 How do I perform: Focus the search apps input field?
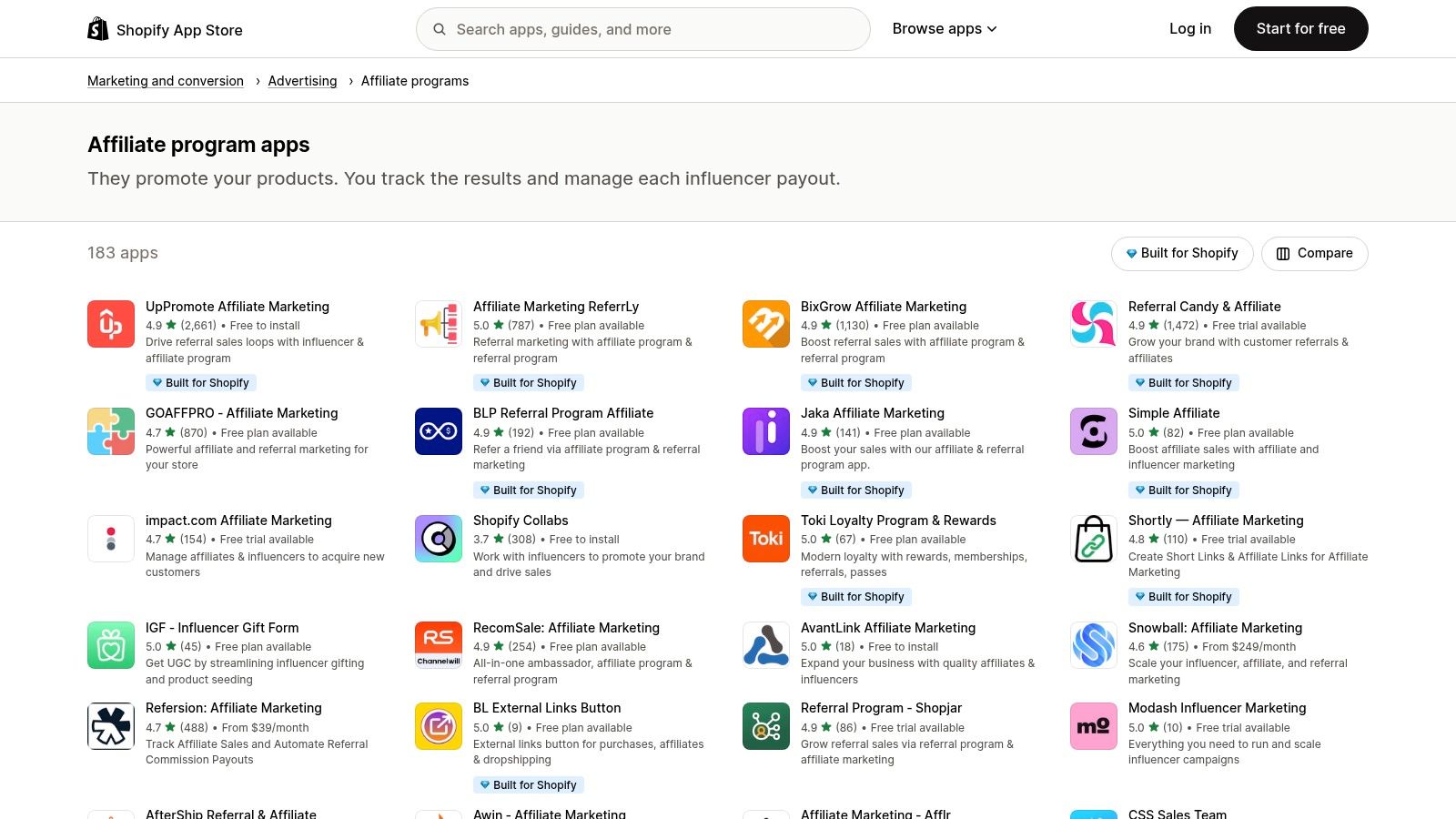point(642,29)
